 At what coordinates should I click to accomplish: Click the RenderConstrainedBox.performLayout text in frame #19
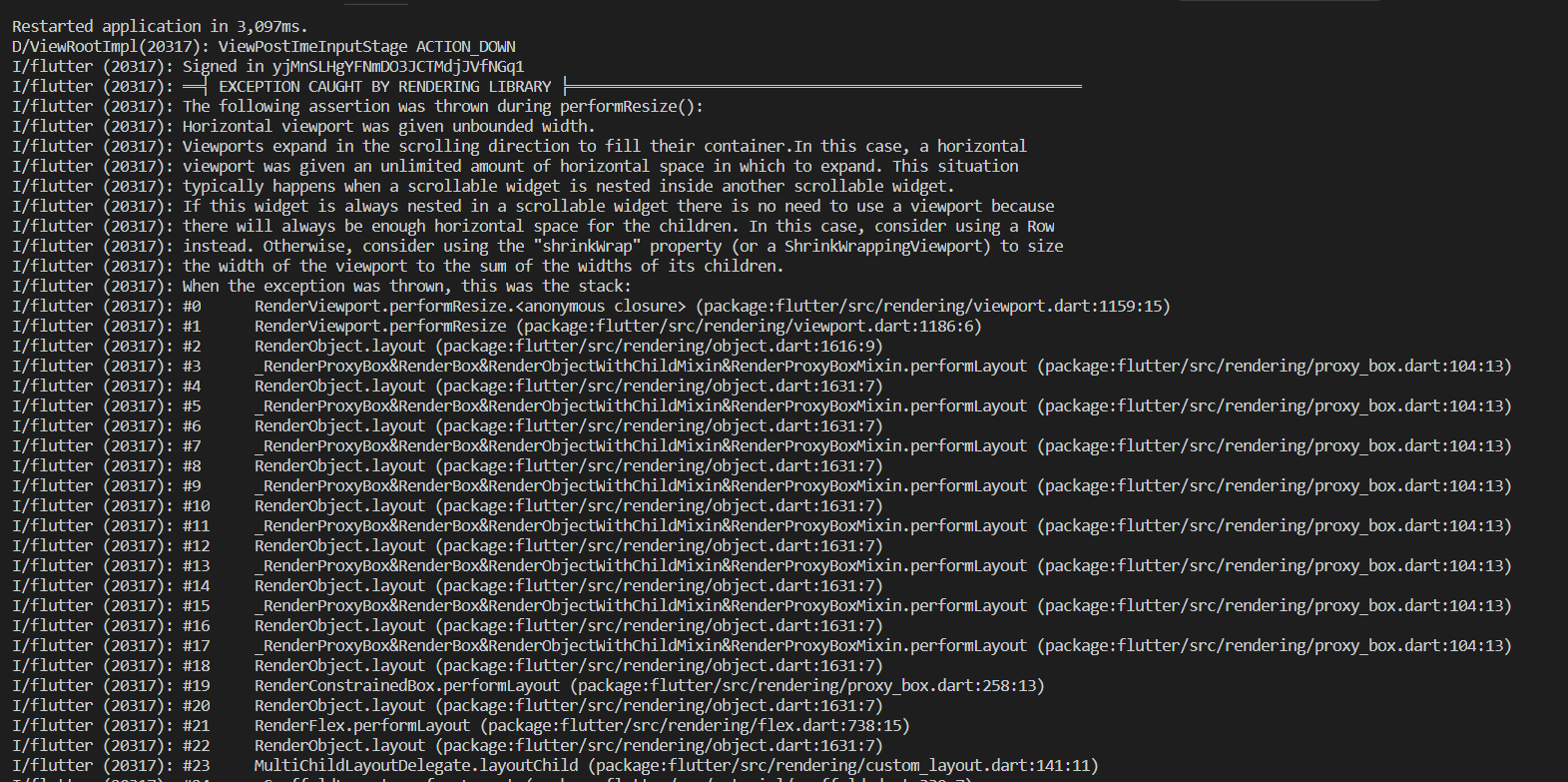(406, 686)
